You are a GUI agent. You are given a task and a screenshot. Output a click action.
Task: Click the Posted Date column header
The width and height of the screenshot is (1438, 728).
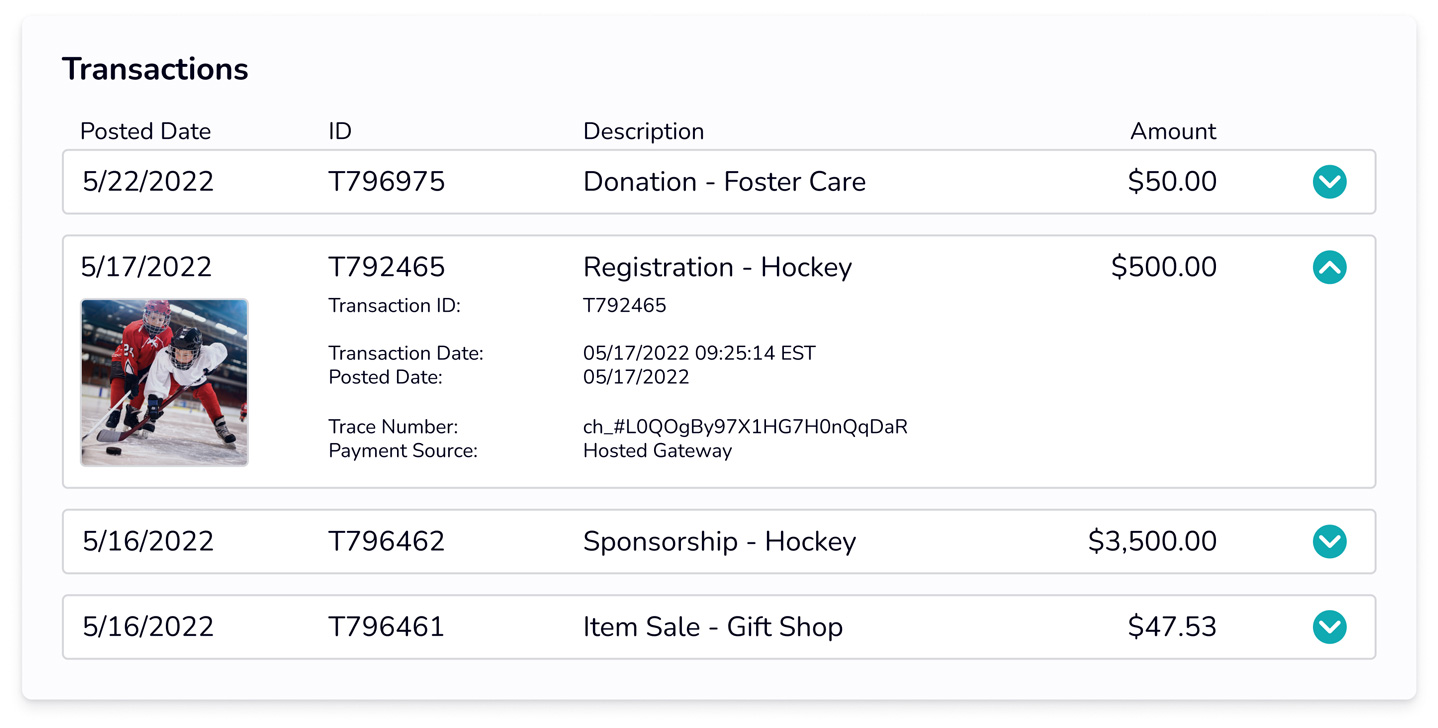pos(145,132)
